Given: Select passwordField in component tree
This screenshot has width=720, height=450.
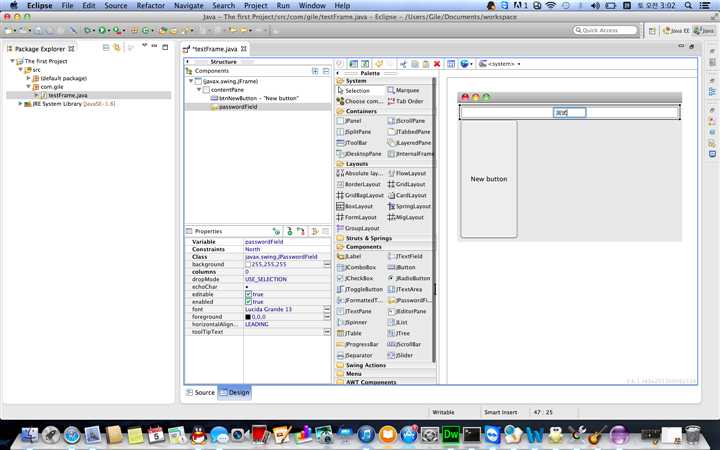Looking at the screenshot, I should (234, 107).
